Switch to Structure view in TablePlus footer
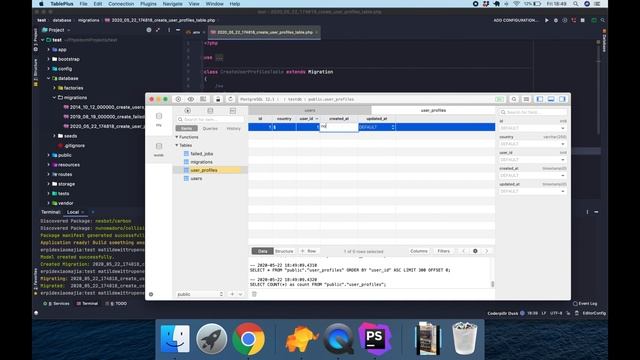Screen dimensions: 640x360 [x=284, y=251]
